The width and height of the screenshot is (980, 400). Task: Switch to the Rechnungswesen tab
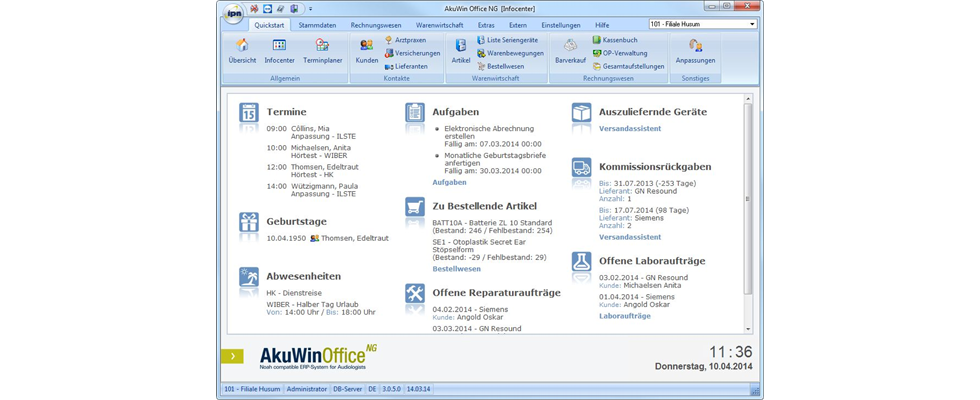[376, 26]
